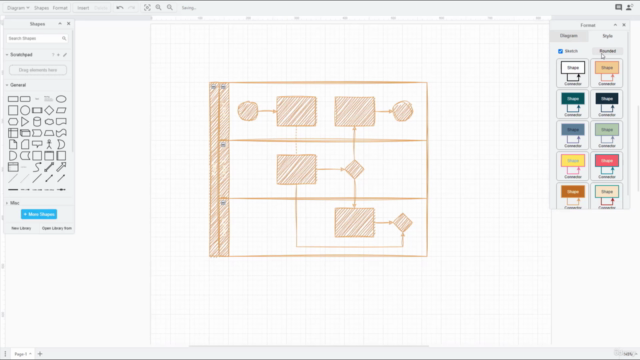Add to Scratchpad with the plus icon
Screen dimensions: 640x360
(58, 55)
